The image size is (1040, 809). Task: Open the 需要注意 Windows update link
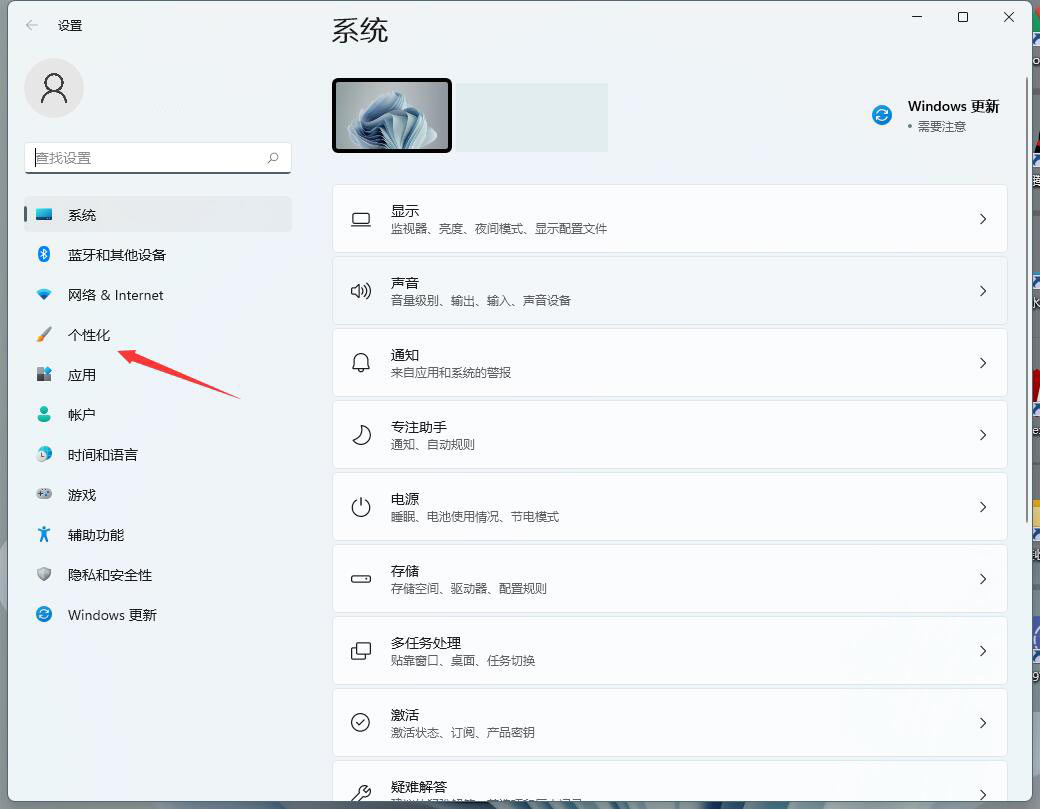pos(940,126)
